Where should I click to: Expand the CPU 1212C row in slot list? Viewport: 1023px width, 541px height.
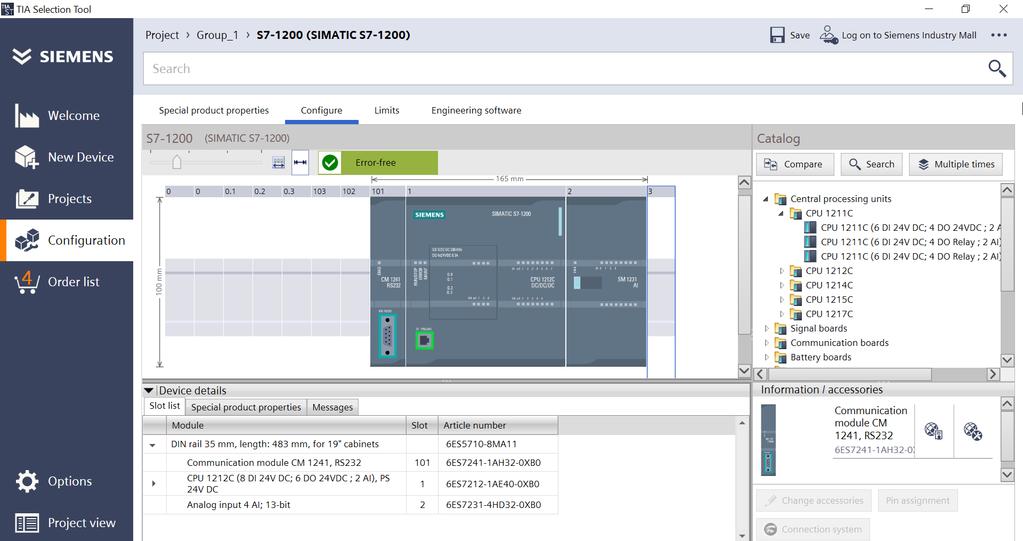tap(153, 484)
